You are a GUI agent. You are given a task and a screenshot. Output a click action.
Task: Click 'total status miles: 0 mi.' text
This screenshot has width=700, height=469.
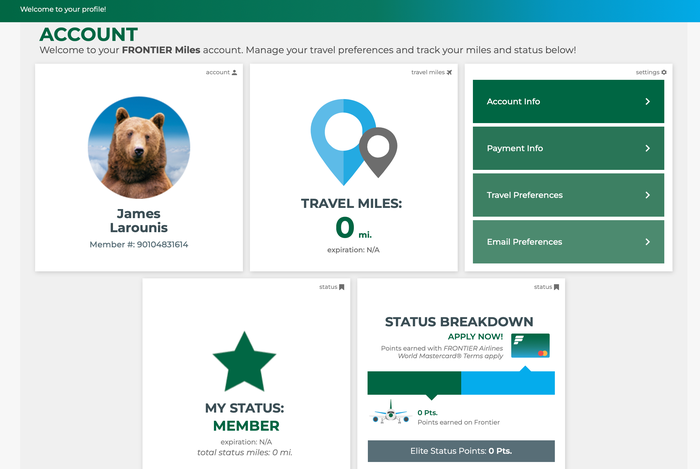[245, 452]
